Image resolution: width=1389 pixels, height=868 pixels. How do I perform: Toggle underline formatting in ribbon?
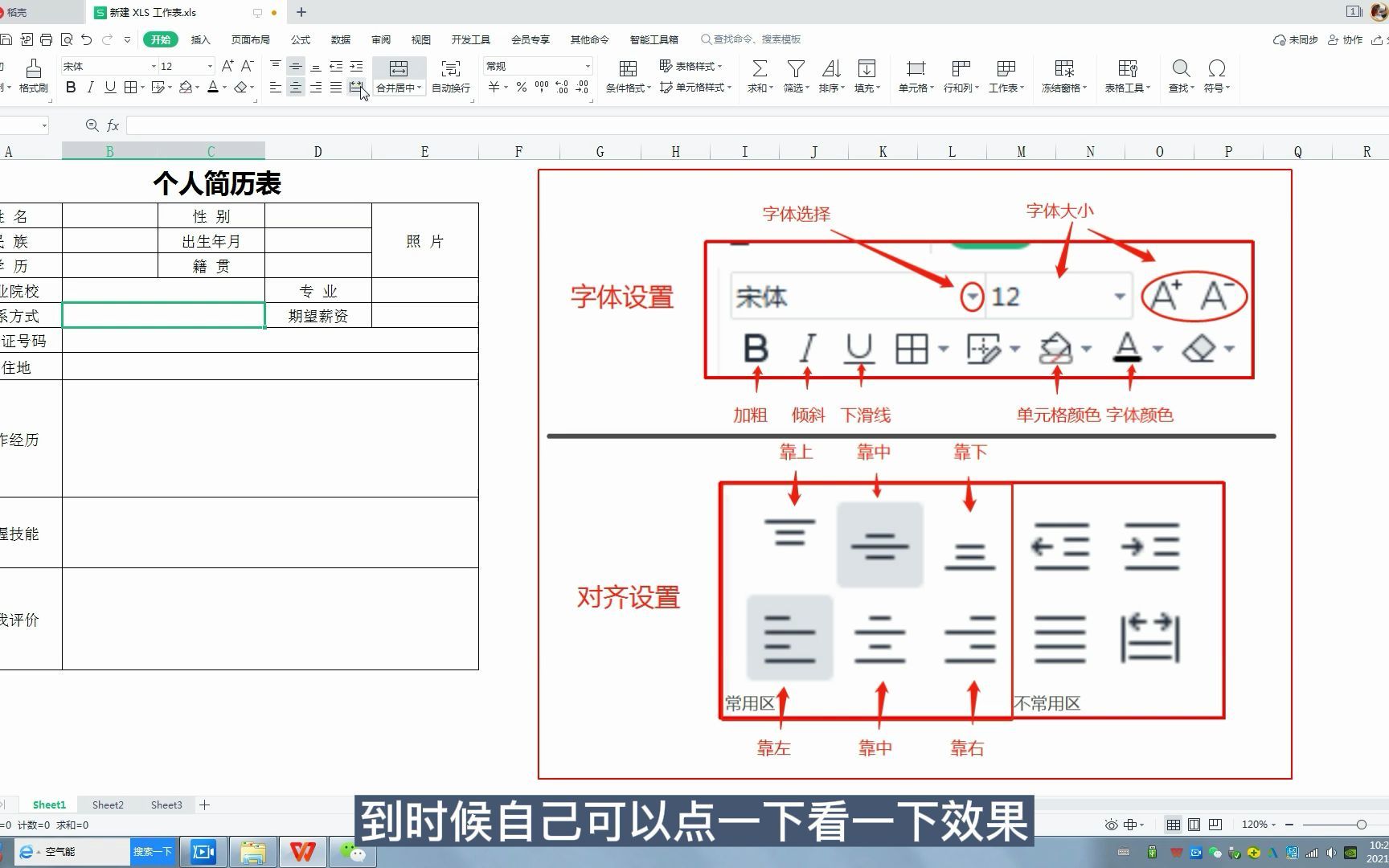110,88
